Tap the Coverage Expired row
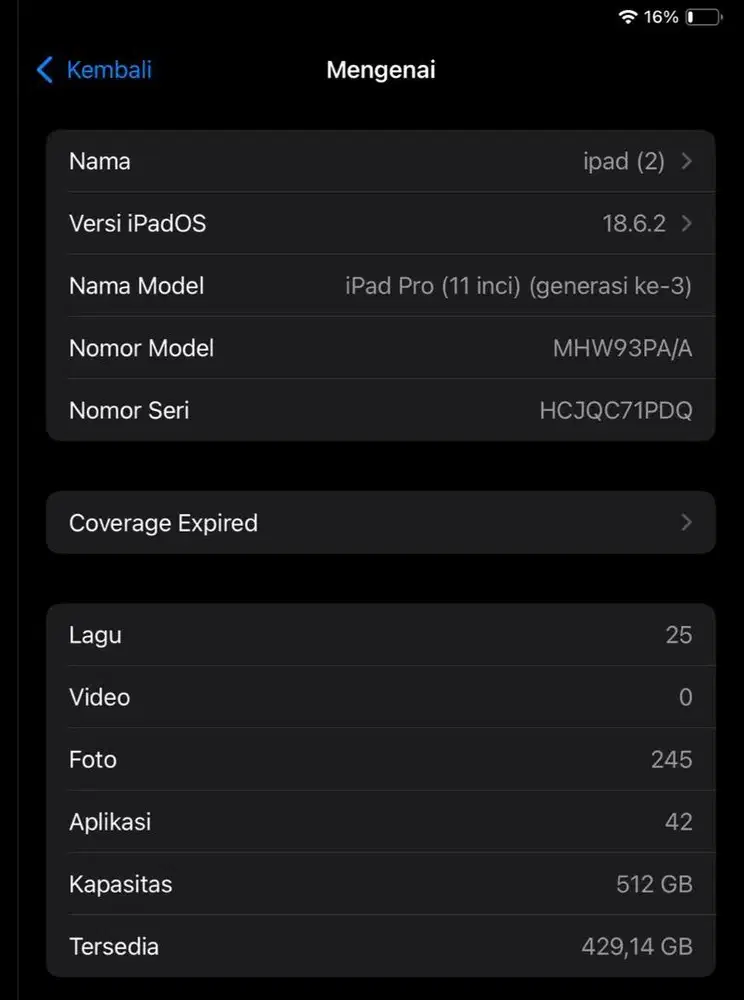This screenshot has height=1000, width=744. (380, 522)
